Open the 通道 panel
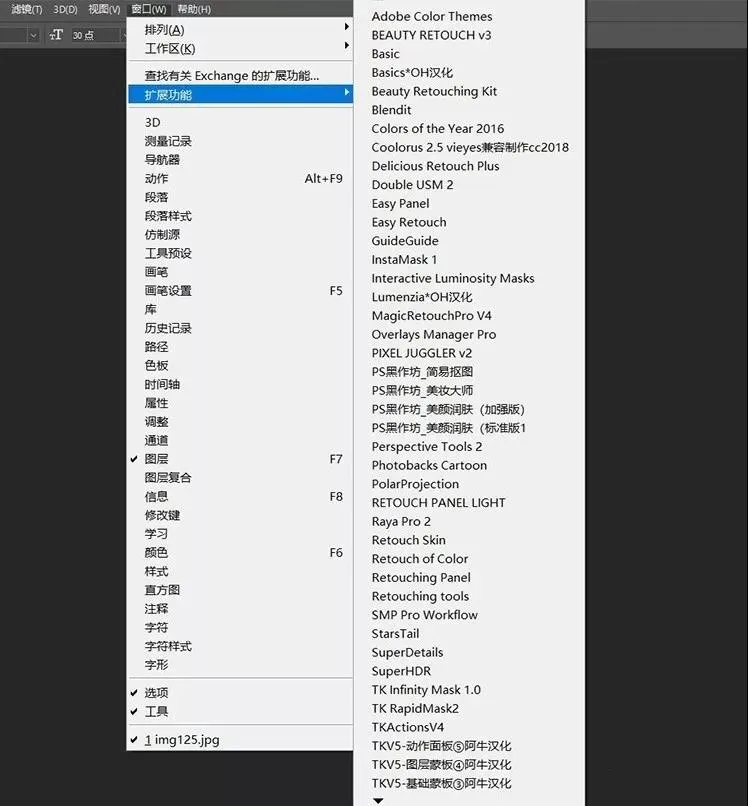 pos(240,440)
